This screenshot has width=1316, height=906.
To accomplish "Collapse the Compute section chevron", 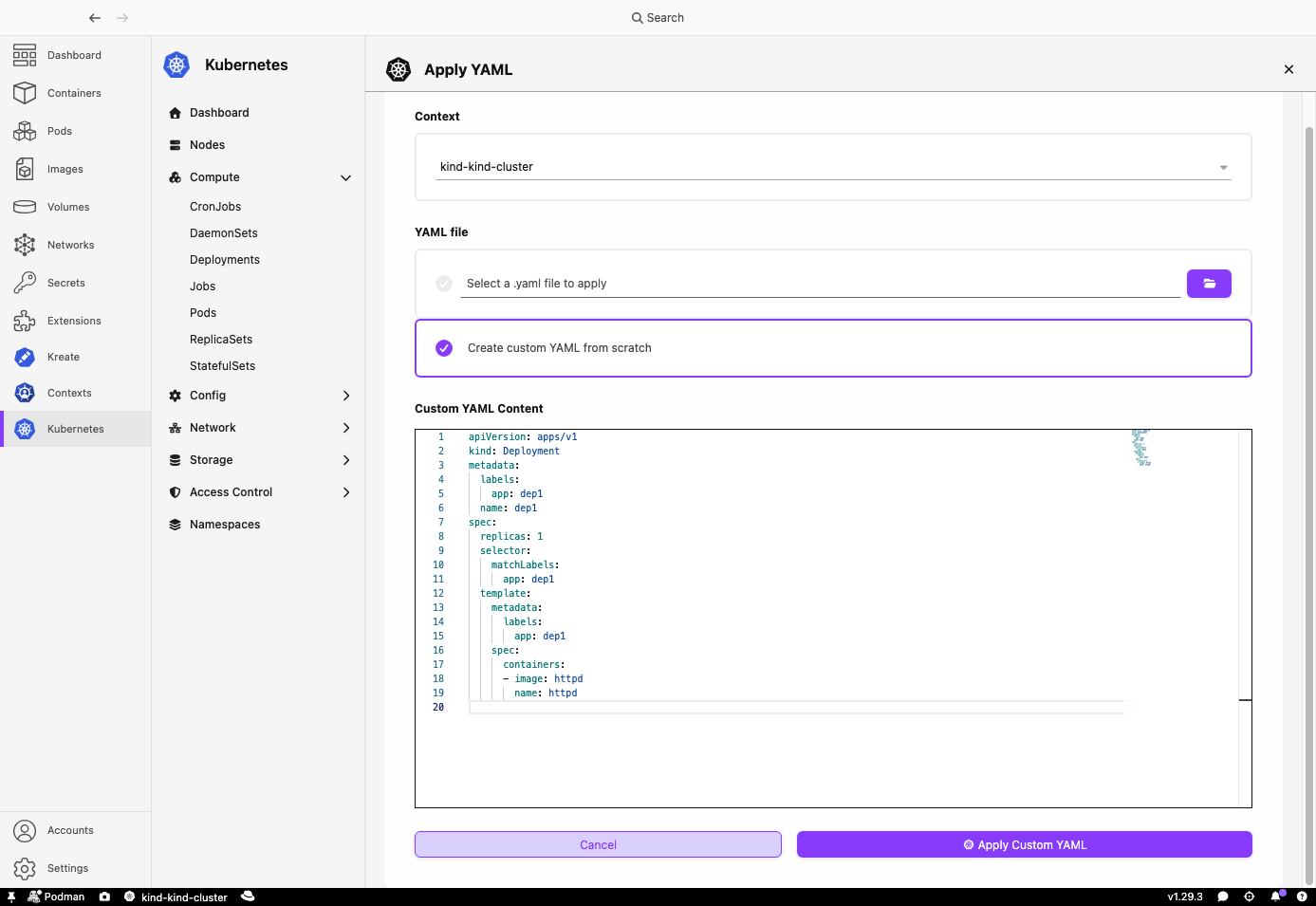I will 346,177.
